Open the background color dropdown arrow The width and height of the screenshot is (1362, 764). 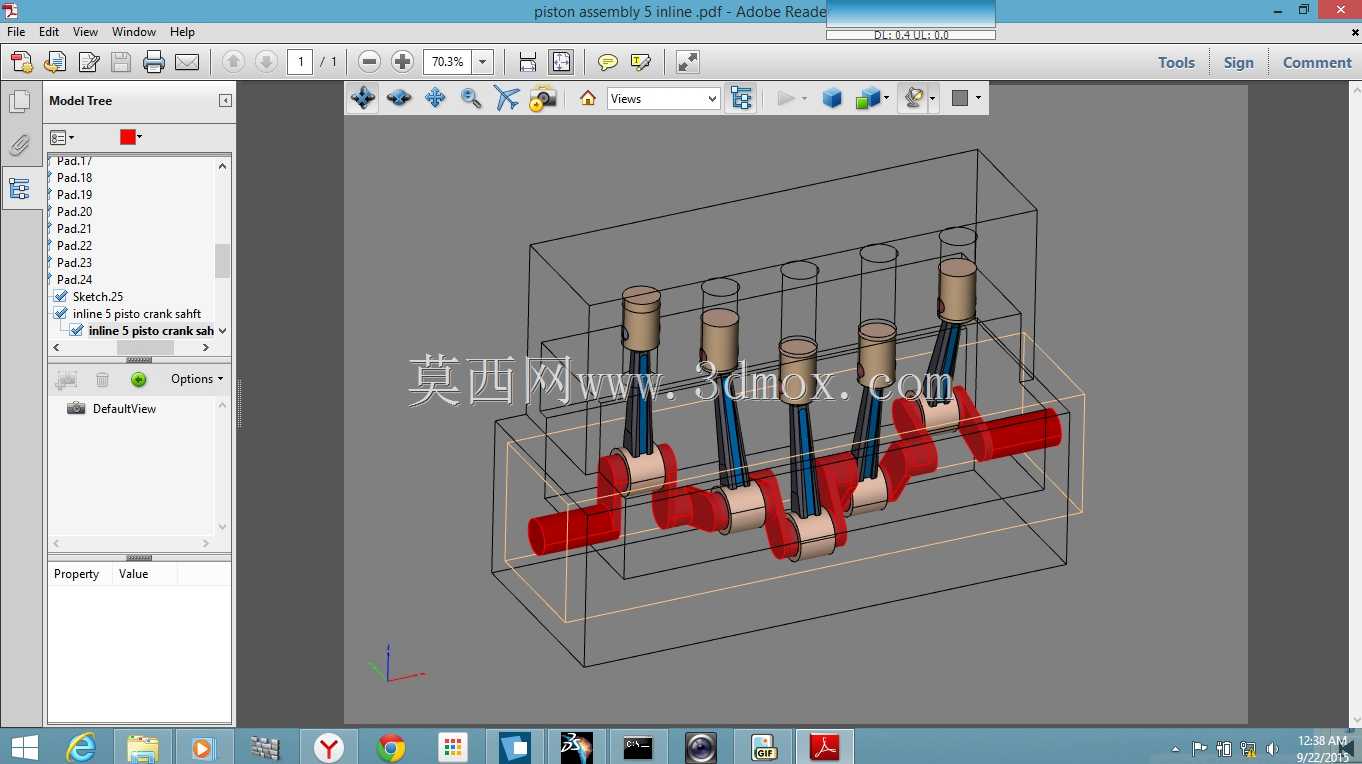point(978,98)
